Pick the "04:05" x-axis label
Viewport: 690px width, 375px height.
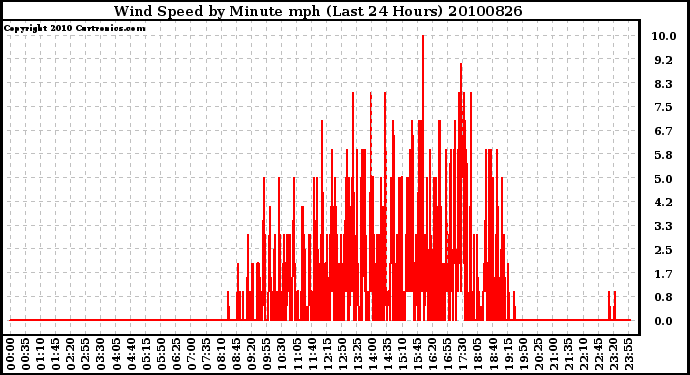[x=116, y=354]
